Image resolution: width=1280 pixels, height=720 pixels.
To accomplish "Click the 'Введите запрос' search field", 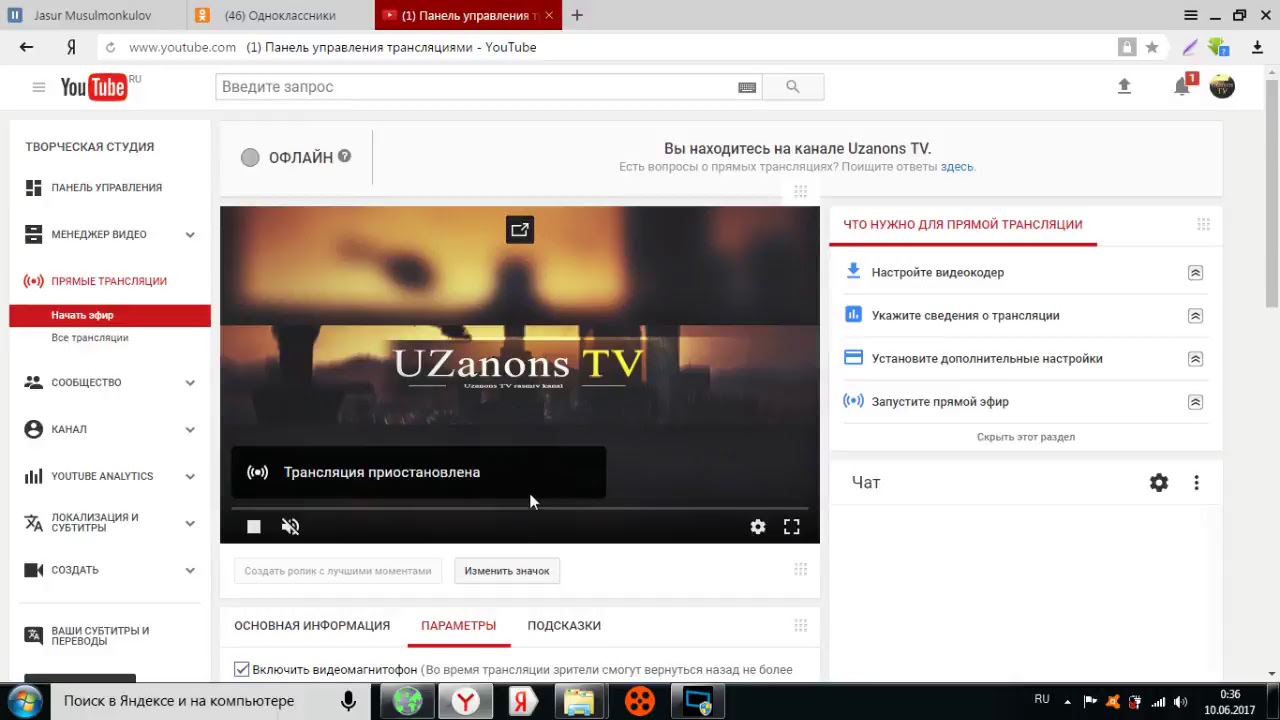I will (475, 87).
